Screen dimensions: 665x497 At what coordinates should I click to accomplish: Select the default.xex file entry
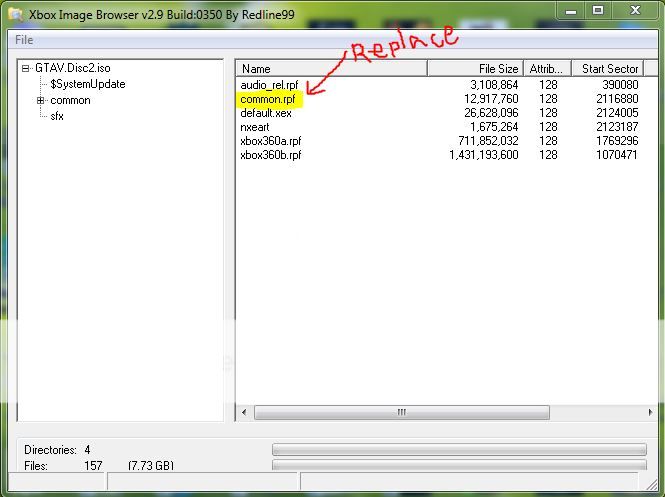264,114
